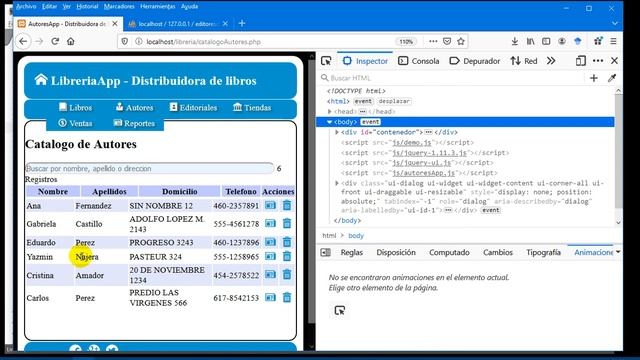This screenshot has width=640, height=360.
Task: Open devtools options three-dots menu
Action: point(598,61)
